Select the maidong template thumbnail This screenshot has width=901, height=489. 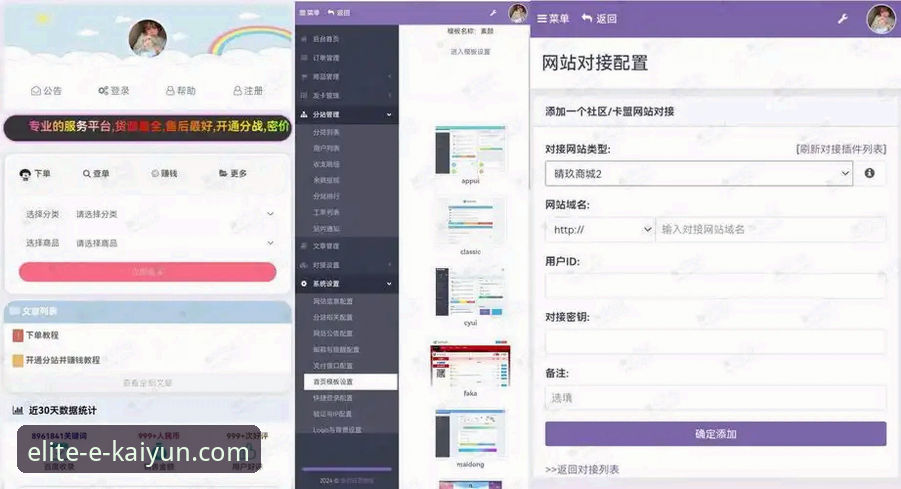(470, 434)
